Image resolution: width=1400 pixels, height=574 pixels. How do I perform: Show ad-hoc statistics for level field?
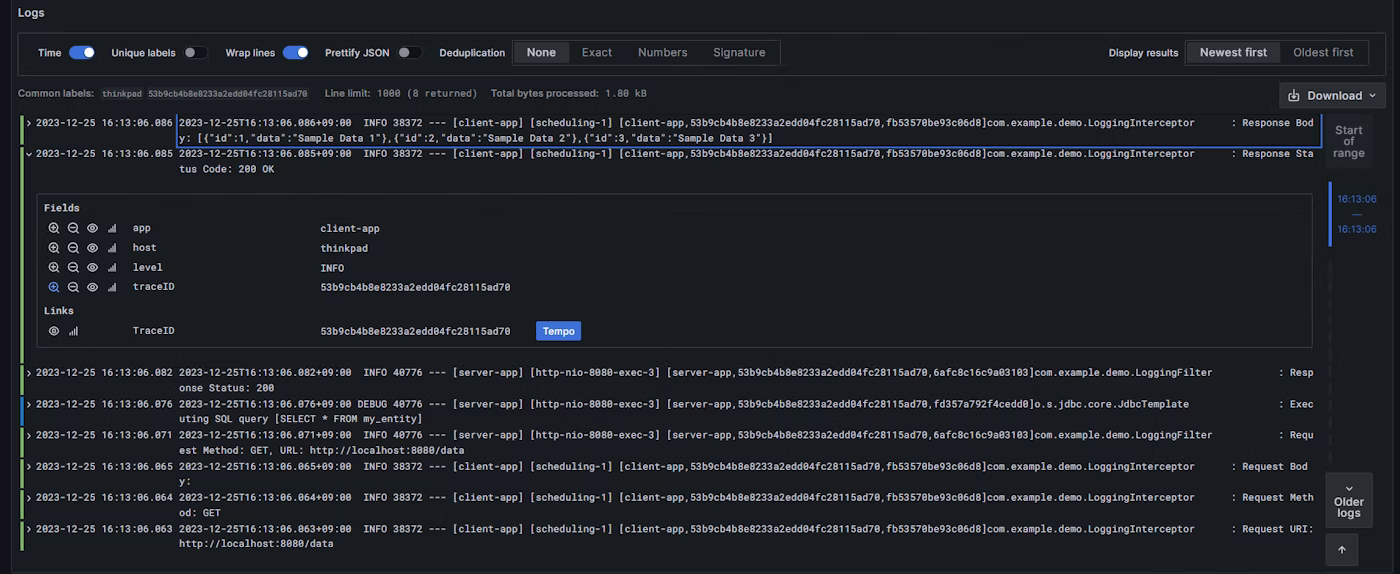click(x=112, y=268)
